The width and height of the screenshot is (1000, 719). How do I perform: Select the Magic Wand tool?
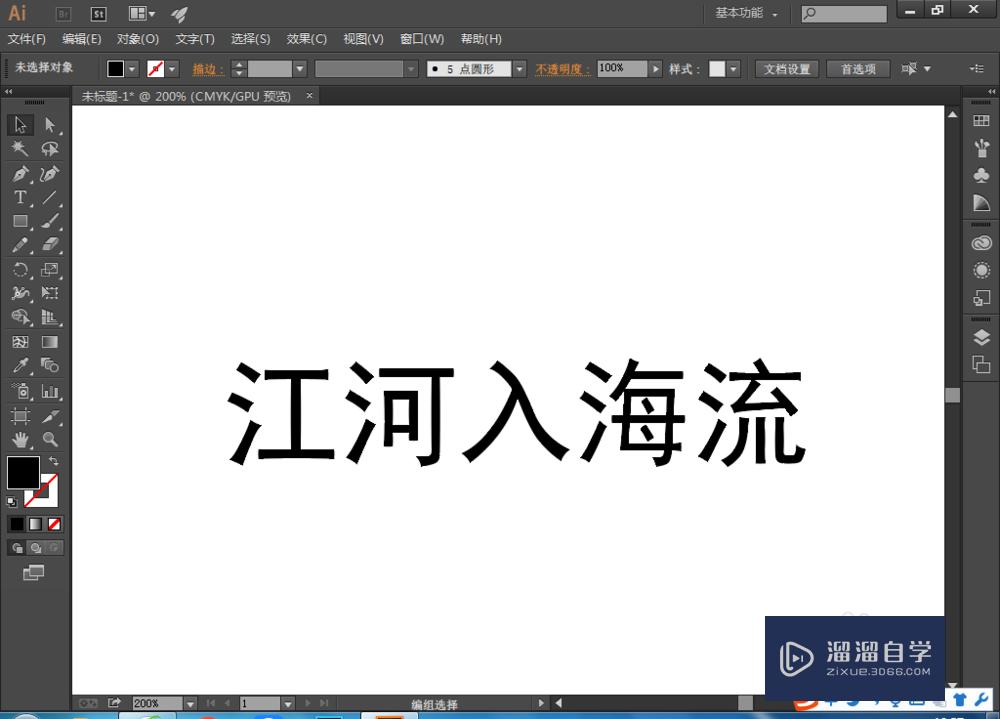(x=22, y=148)
